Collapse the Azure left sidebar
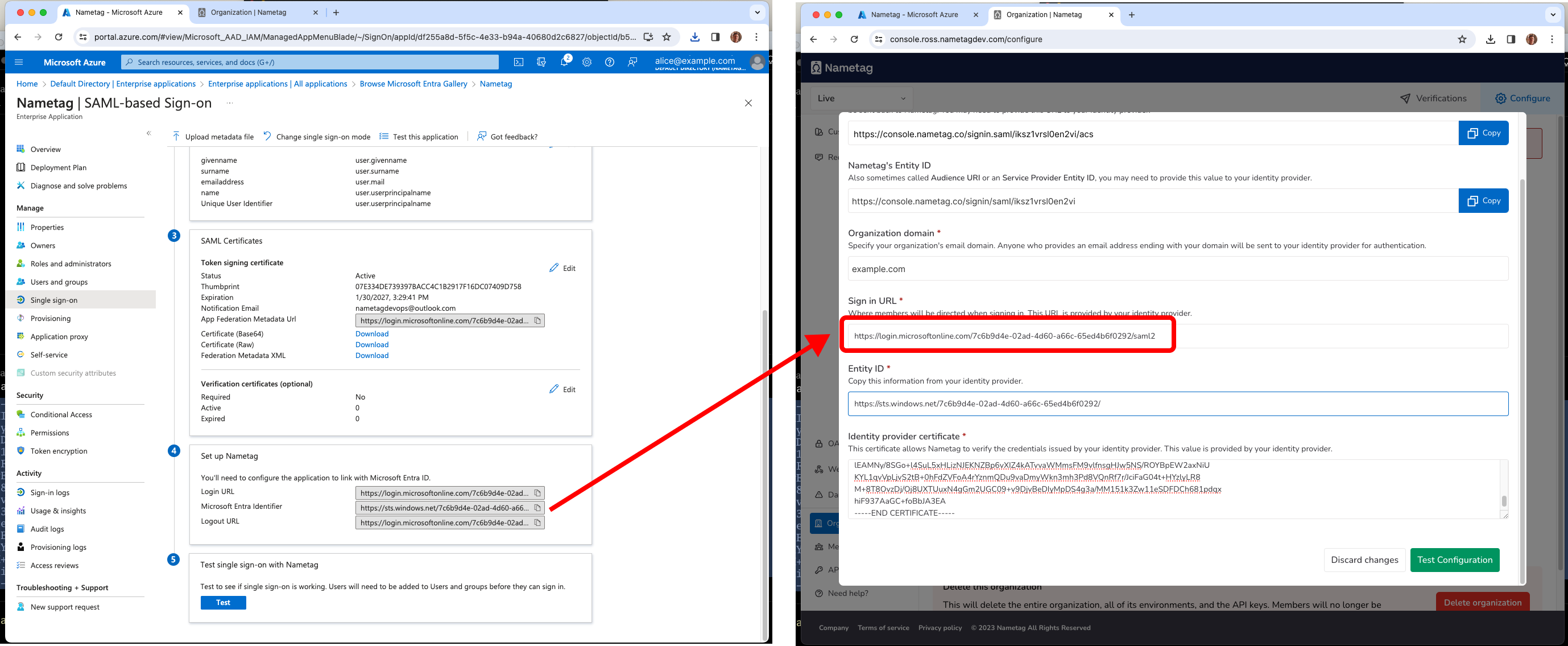 pyautogui.click(x=148, y=133)
